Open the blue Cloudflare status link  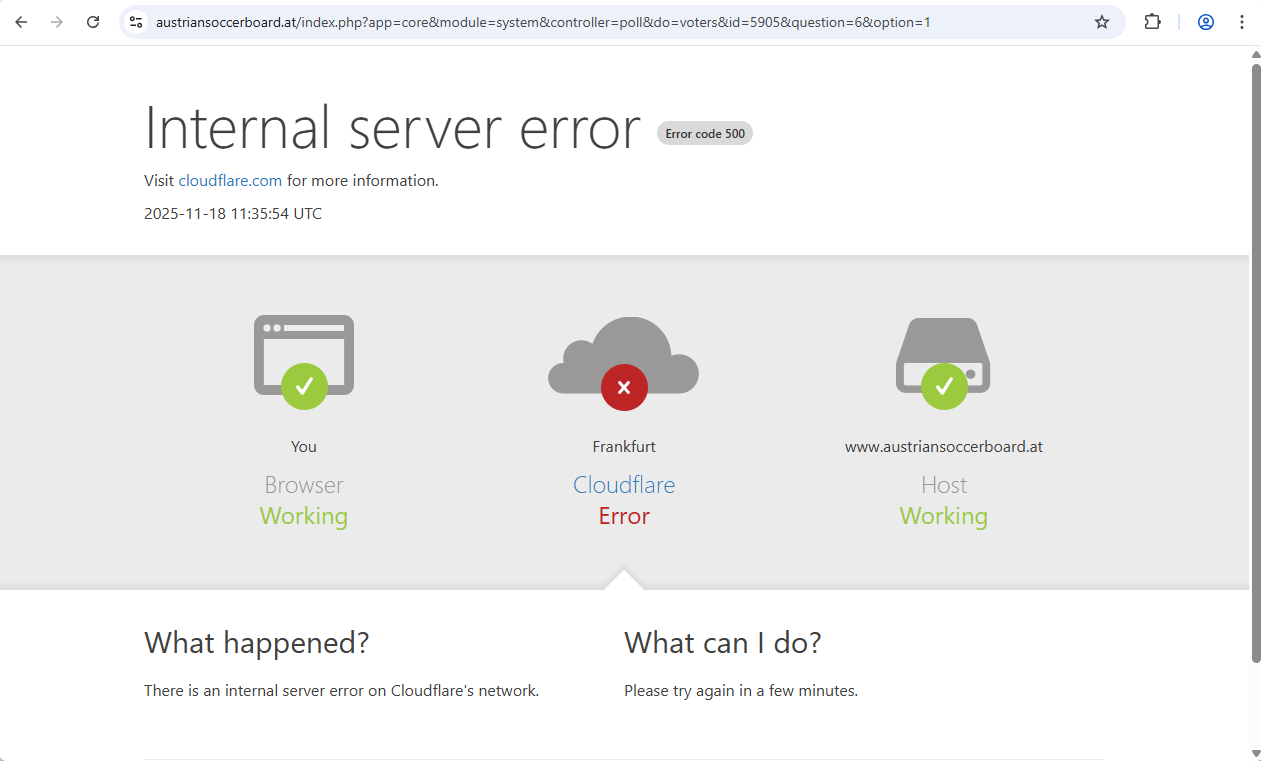tap(624, 485)
